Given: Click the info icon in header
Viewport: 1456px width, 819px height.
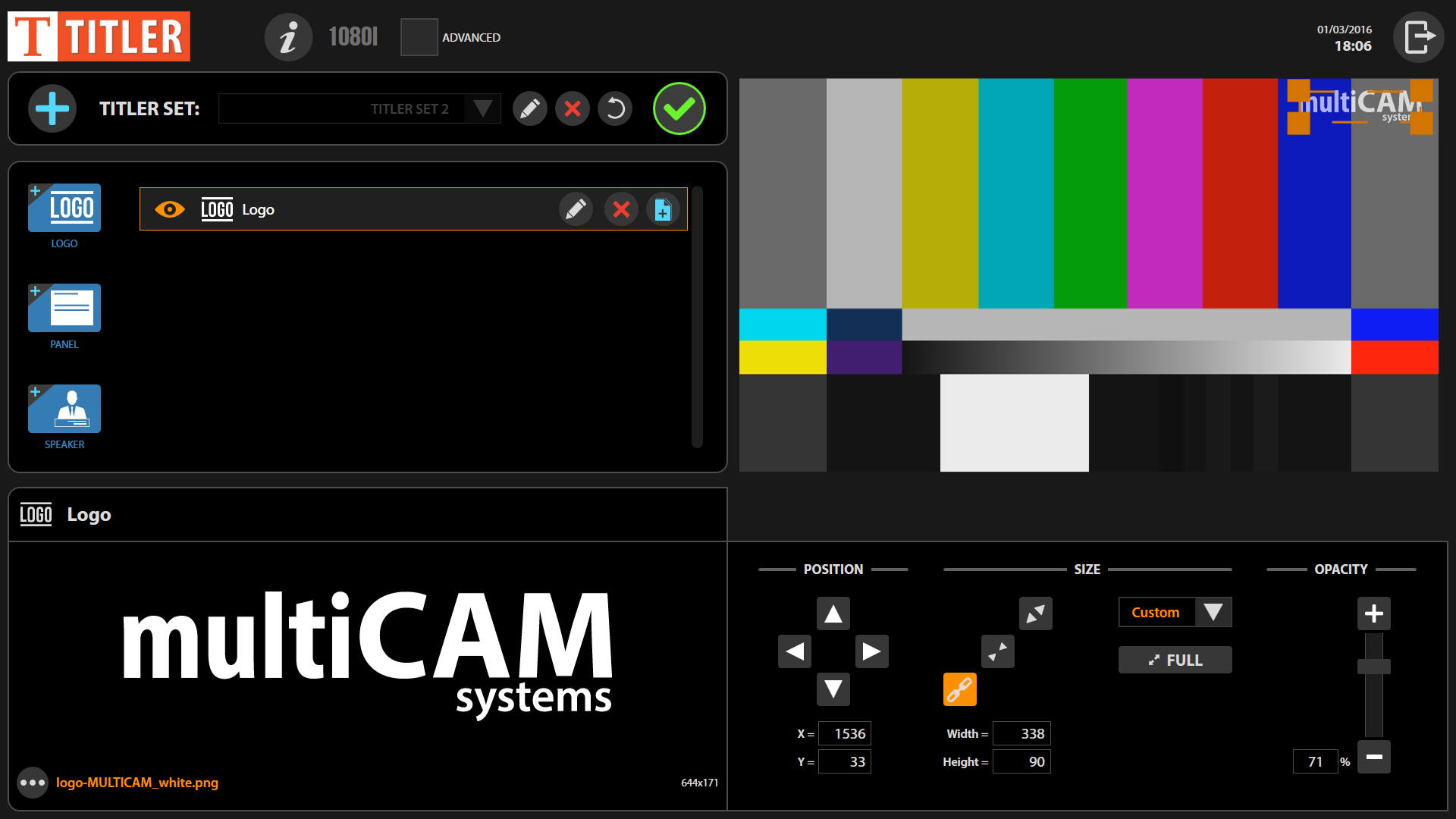Looking at the screenshot, I should (288, 37).
